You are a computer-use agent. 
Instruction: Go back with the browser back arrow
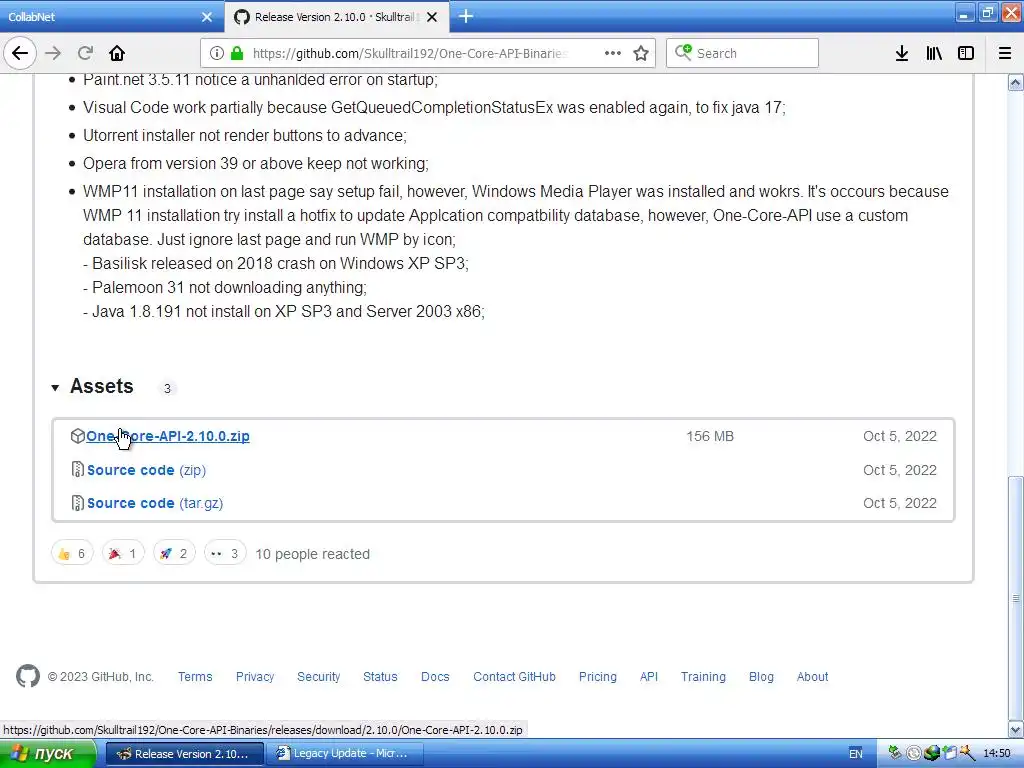click(20, 53)
